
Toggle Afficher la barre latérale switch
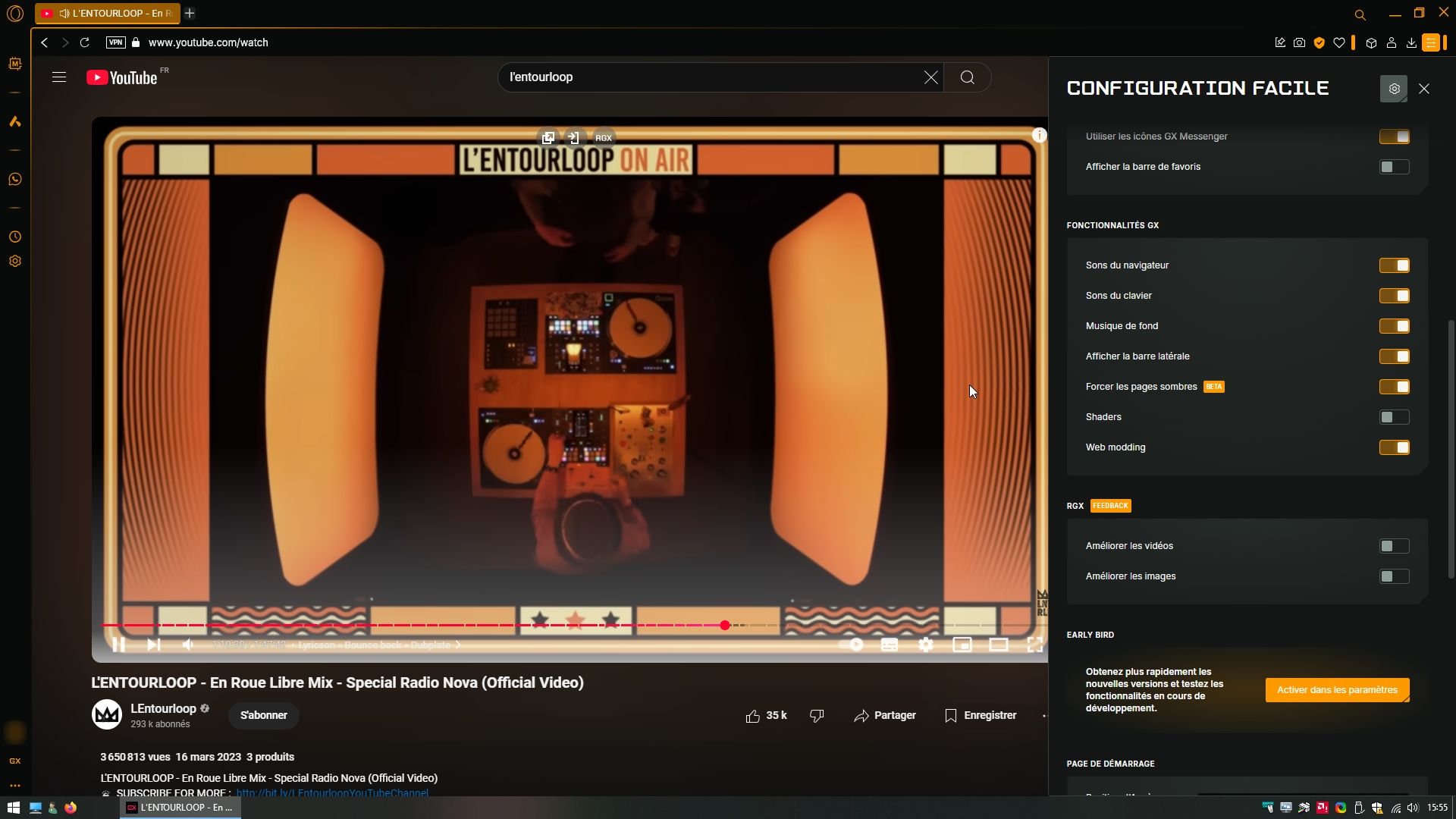(x=1394, y=356)
